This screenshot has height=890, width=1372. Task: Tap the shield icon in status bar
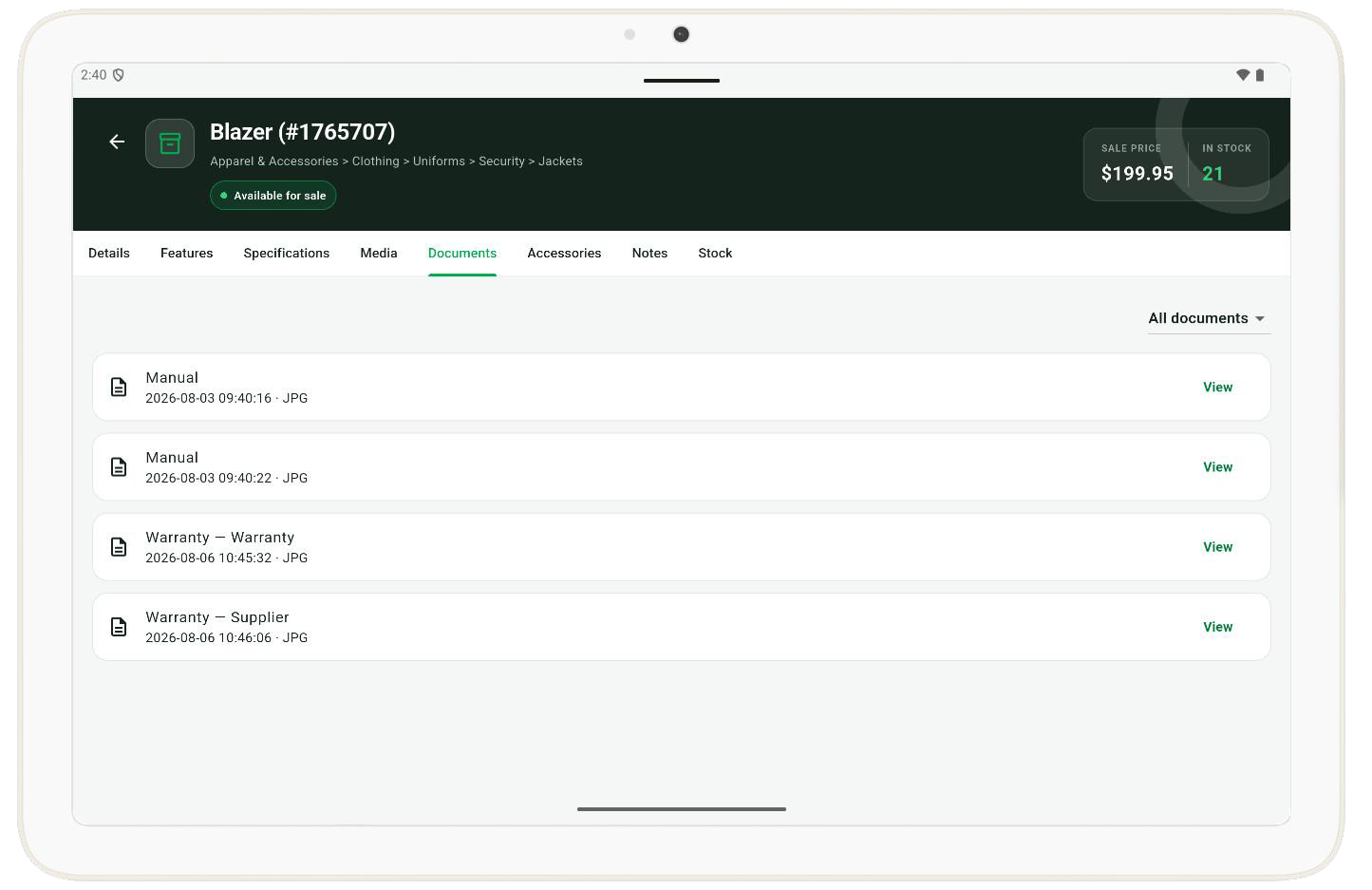pyautogui.click(x=119, y=75)
